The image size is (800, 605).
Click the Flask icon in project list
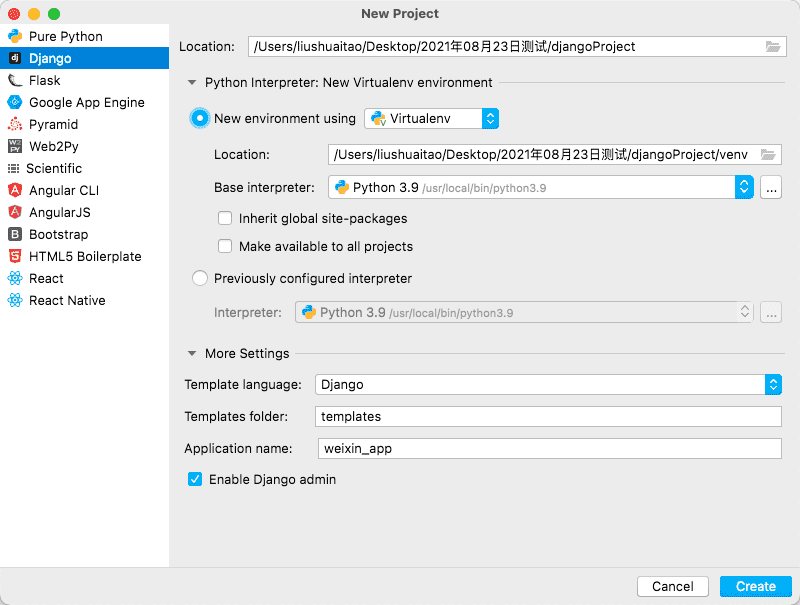pos(15,80)
